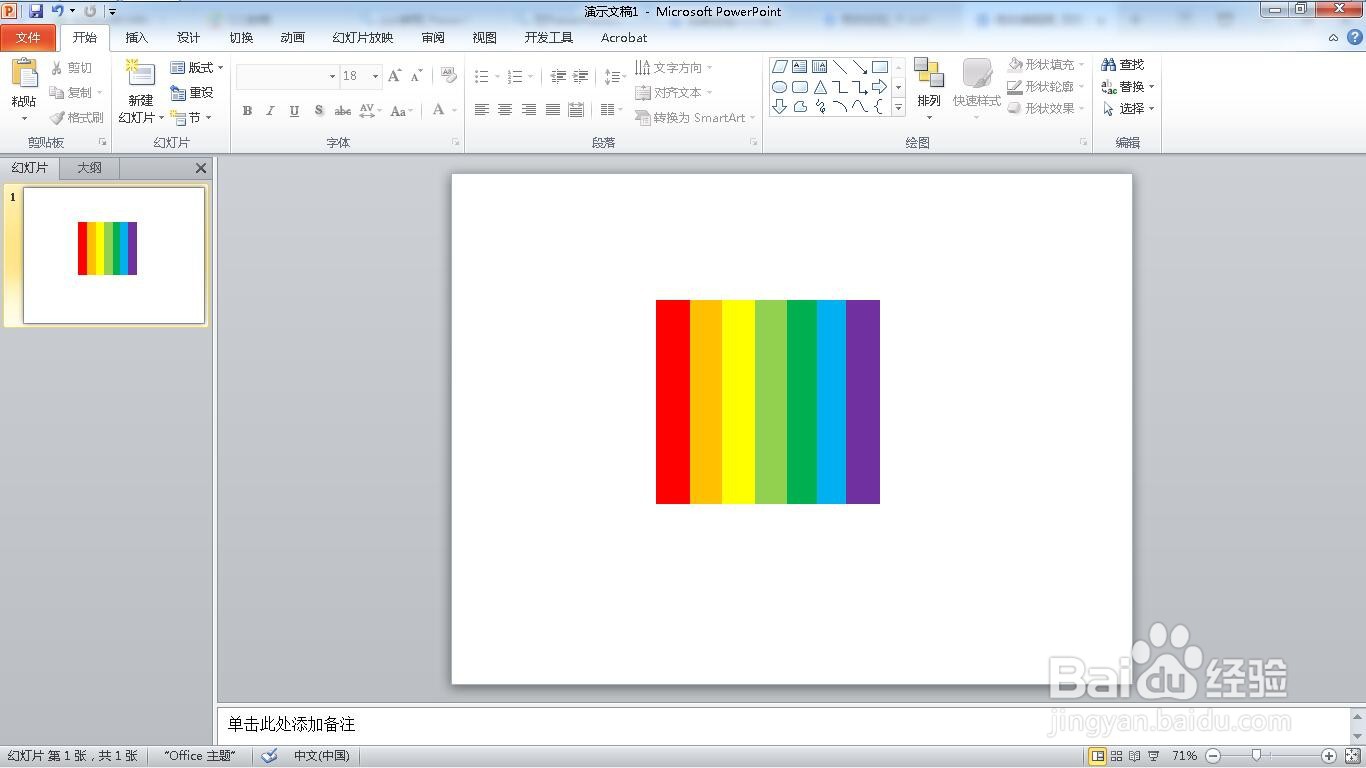Click zoom out minus button
Viewport: 1366px width, 768px height.
[x=1212, y=756]
